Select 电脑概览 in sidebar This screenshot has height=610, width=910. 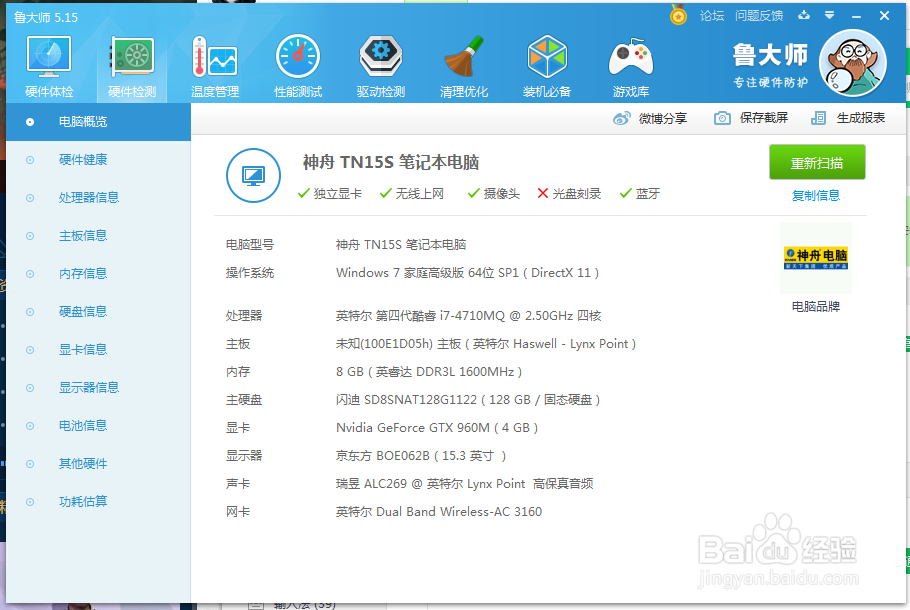click(x=99, y=122)
